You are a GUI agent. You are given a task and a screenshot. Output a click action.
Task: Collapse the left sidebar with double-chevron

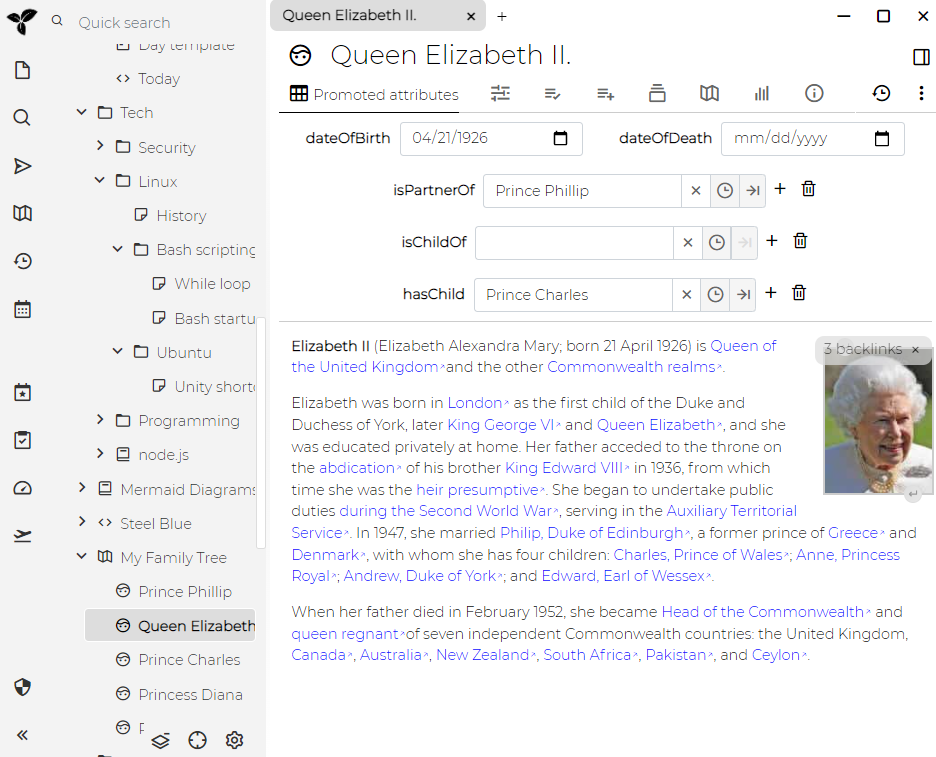pyautogui.click(x=22, y=734)
